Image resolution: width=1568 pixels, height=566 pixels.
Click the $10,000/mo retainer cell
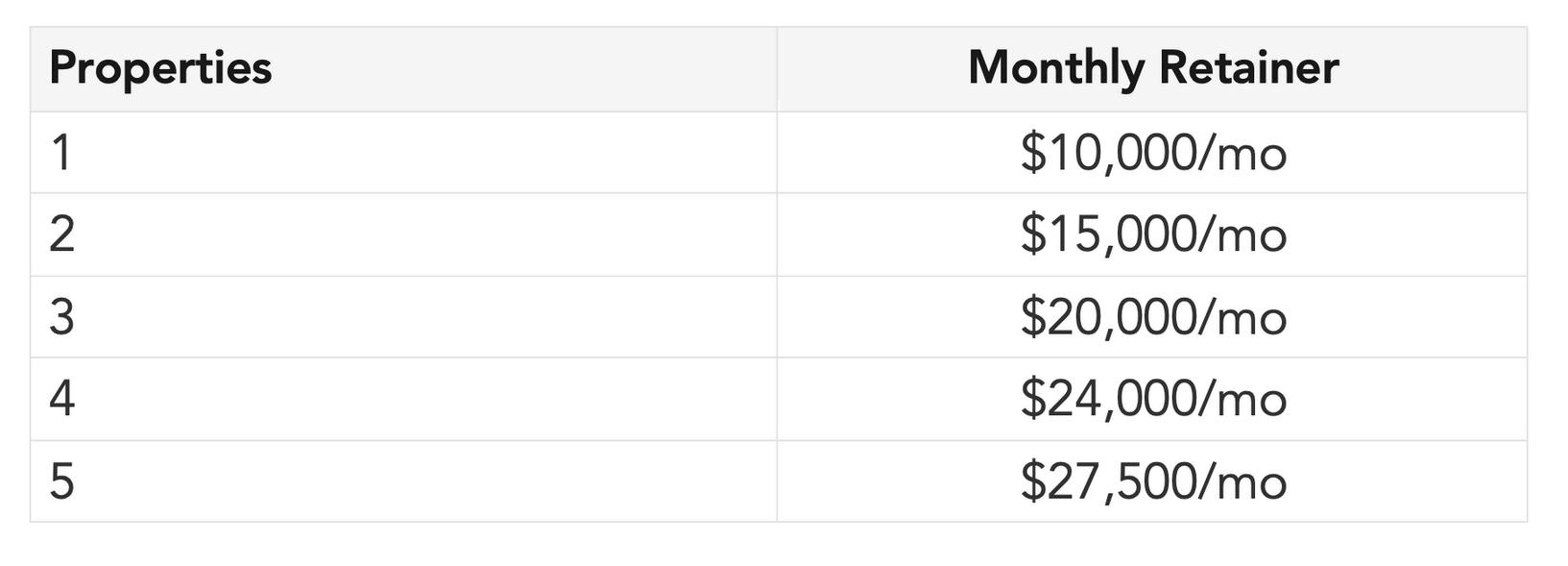coord(1152,153)
